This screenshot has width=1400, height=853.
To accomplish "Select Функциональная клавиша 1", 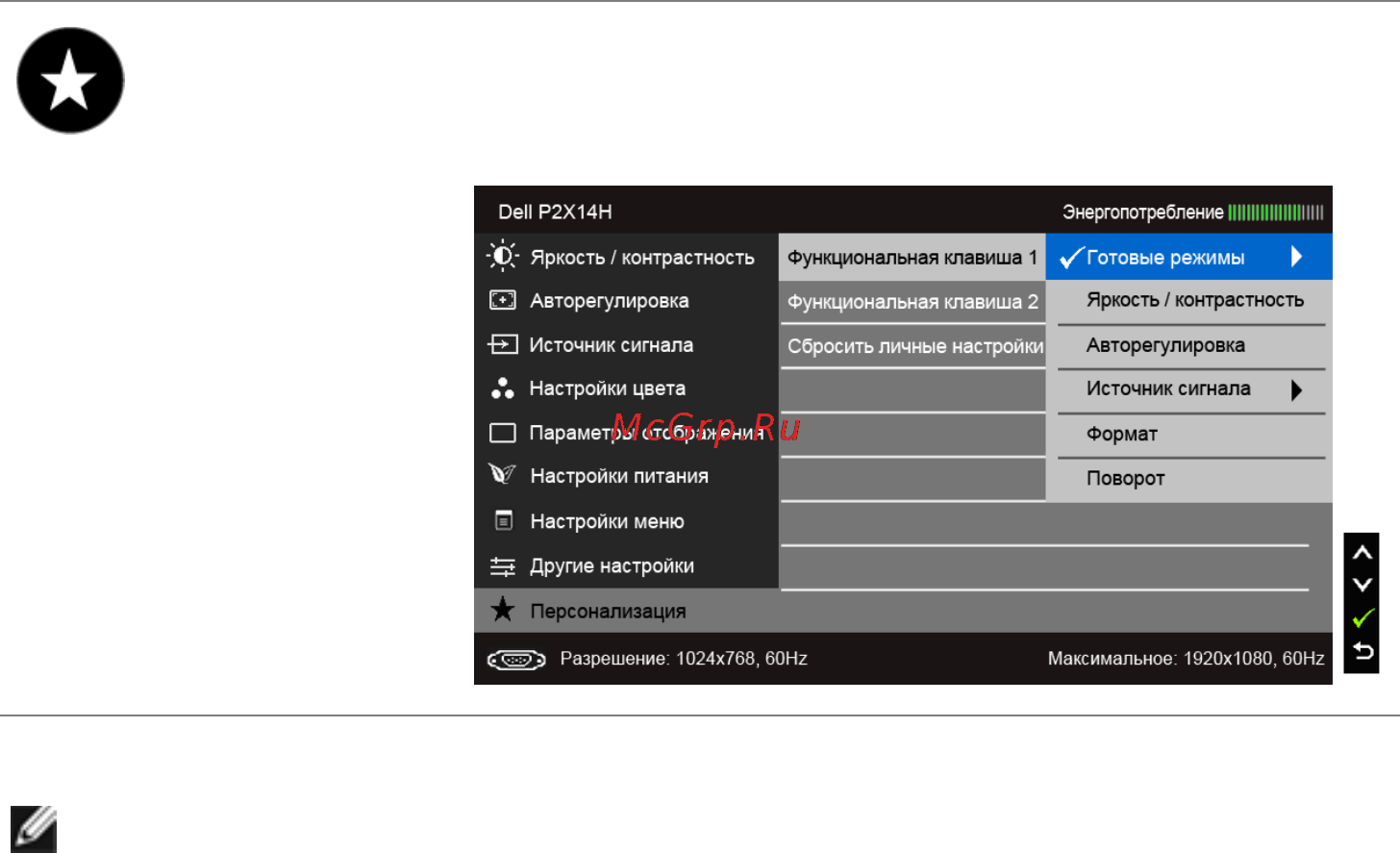I will 912,258.
